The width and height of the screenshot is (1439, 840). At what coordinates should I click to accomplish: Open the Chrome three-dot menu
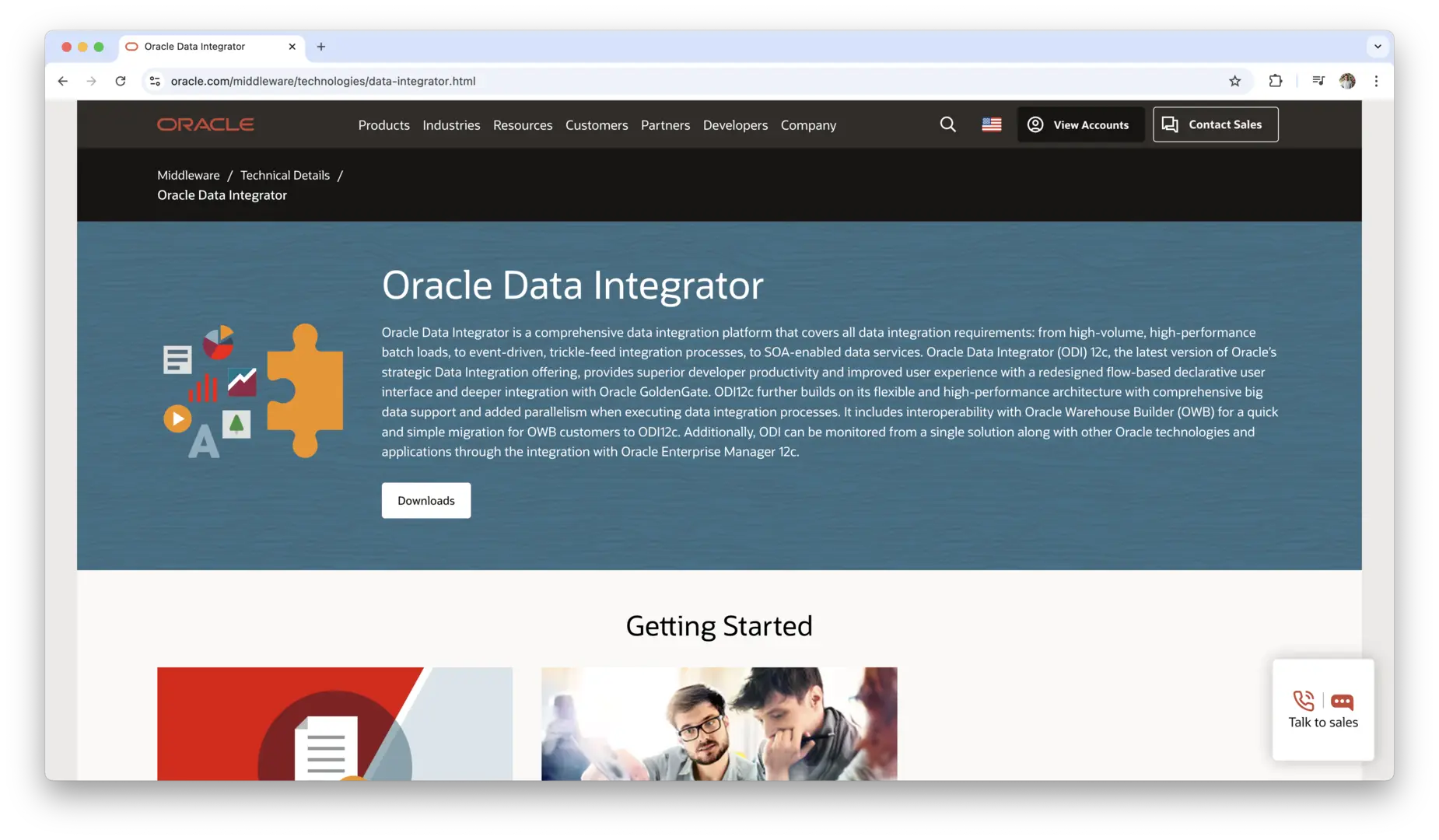1376,81
